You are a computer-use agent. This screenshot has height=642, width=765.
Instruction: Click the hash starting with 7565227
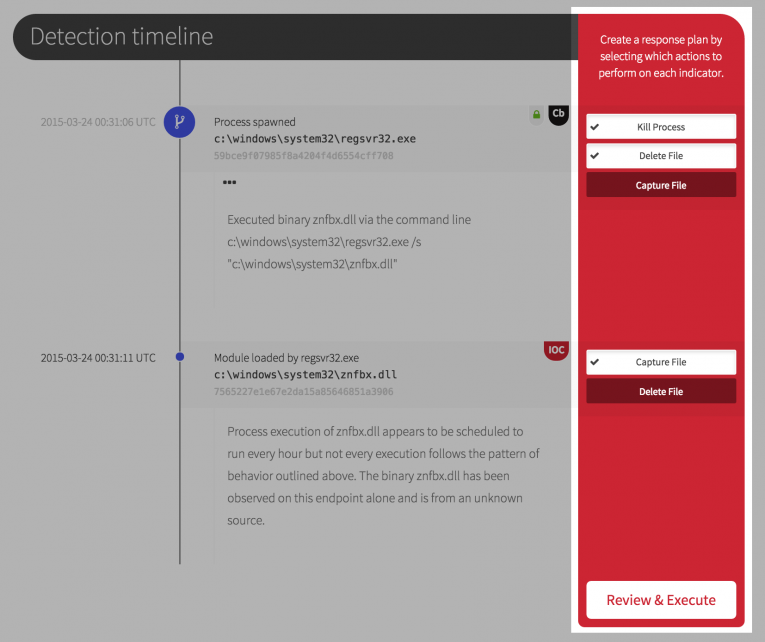tap(303, 392)
